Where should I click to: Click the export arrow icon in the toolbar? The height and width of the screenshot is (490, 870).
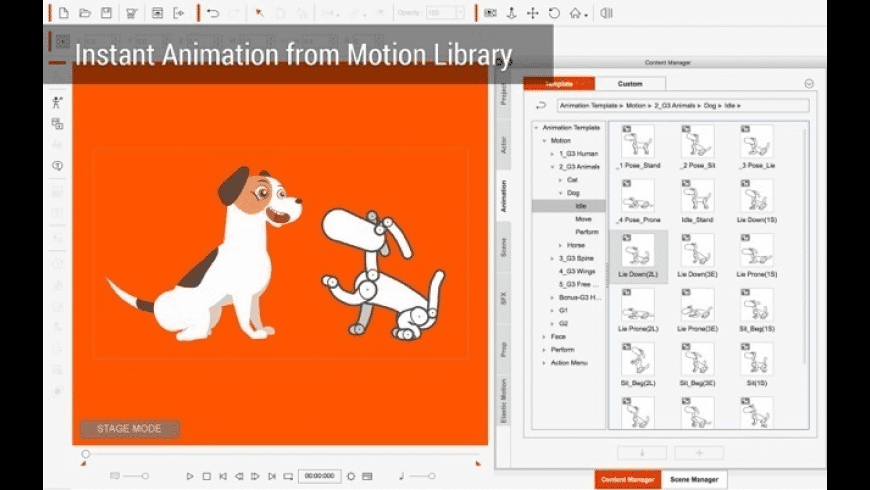(179, 13)
